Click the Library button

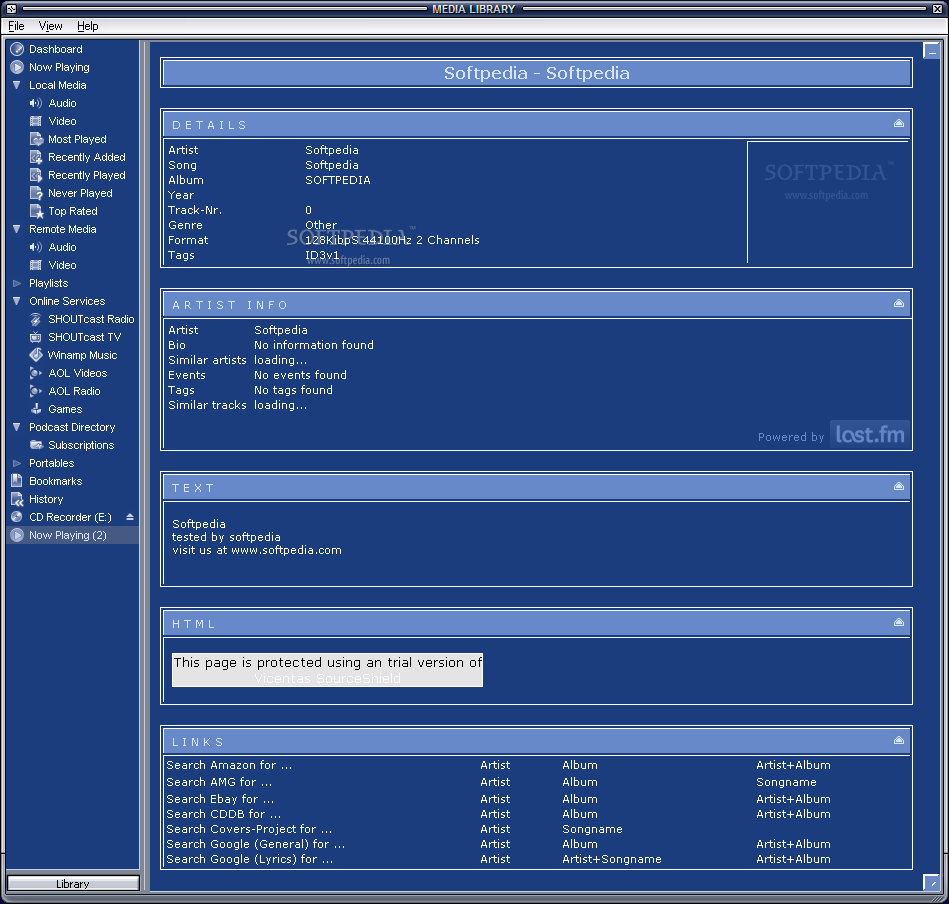click(x=73, y=883)
